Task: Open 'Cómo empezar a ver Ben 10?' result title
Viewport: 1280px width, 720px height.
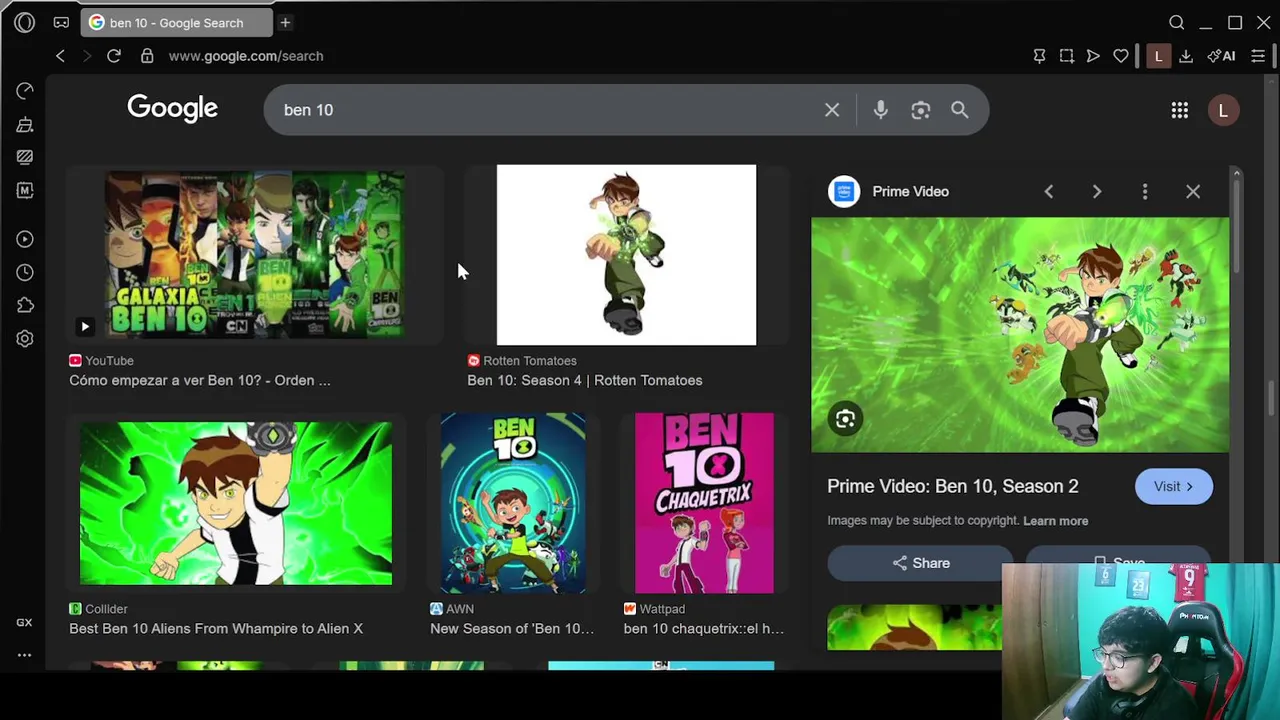Action: pos(200,380)
